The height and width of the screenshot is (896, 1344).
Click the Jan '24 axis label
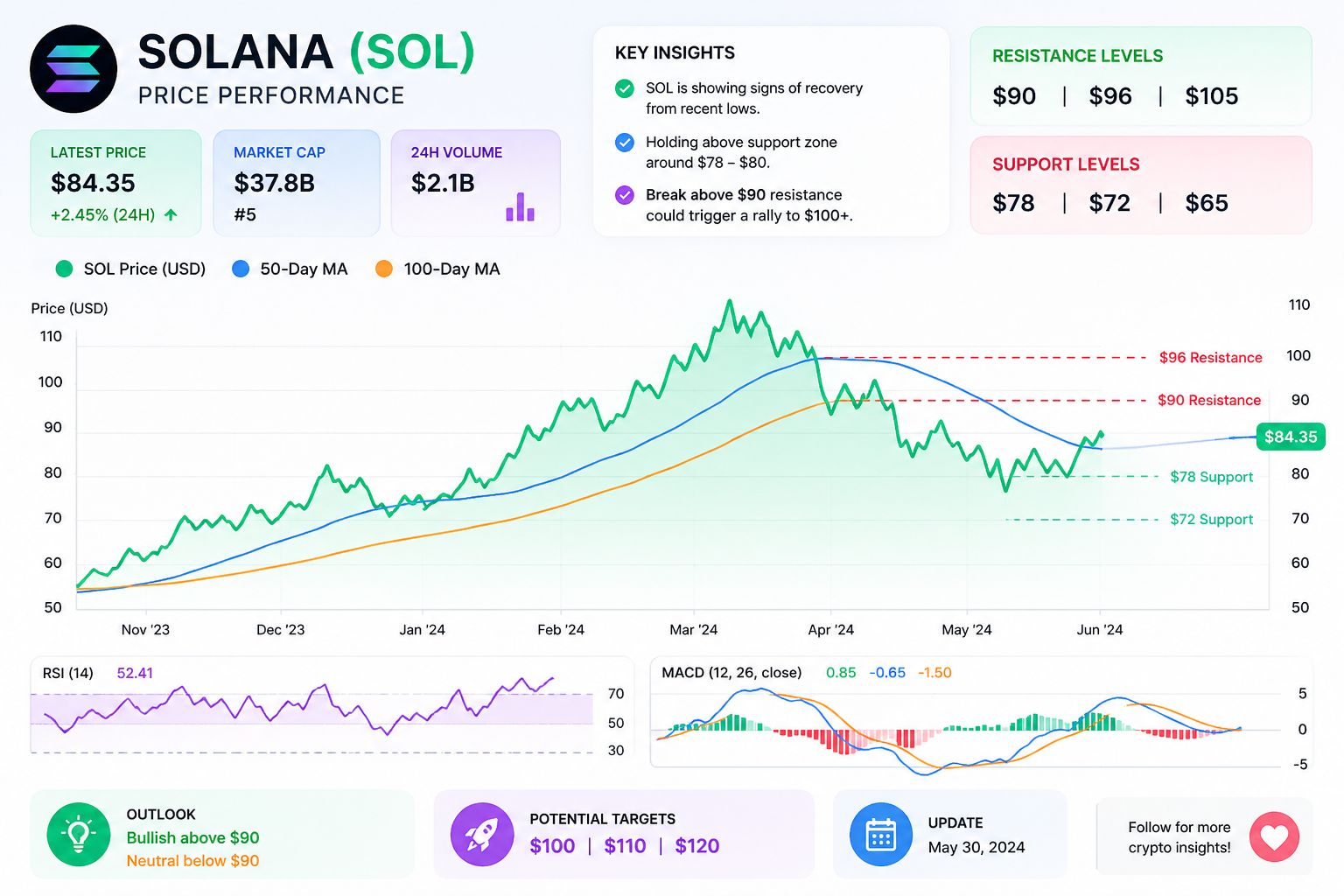422,630
